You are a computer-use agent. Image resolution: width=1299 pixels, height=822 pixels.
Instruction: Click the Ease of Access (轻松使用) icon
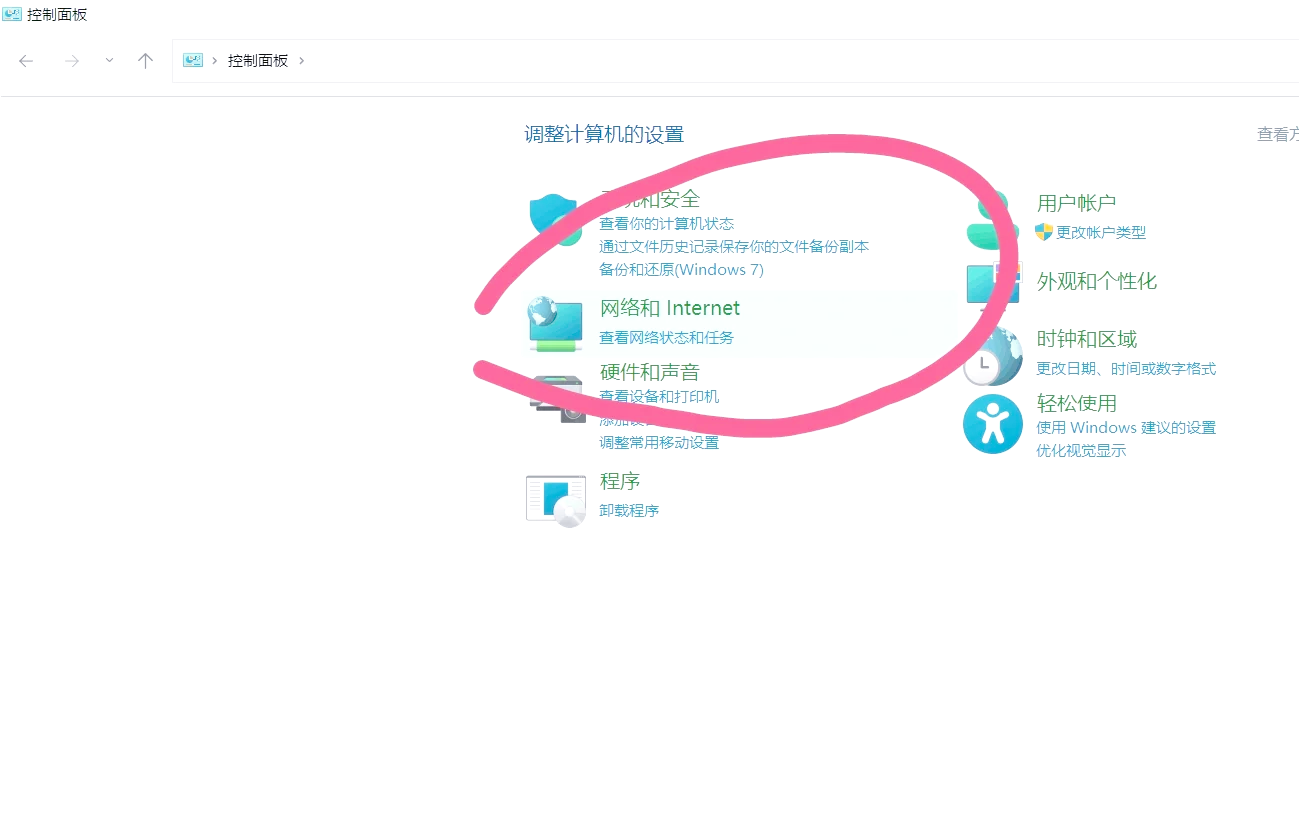(x=992, y=424)
